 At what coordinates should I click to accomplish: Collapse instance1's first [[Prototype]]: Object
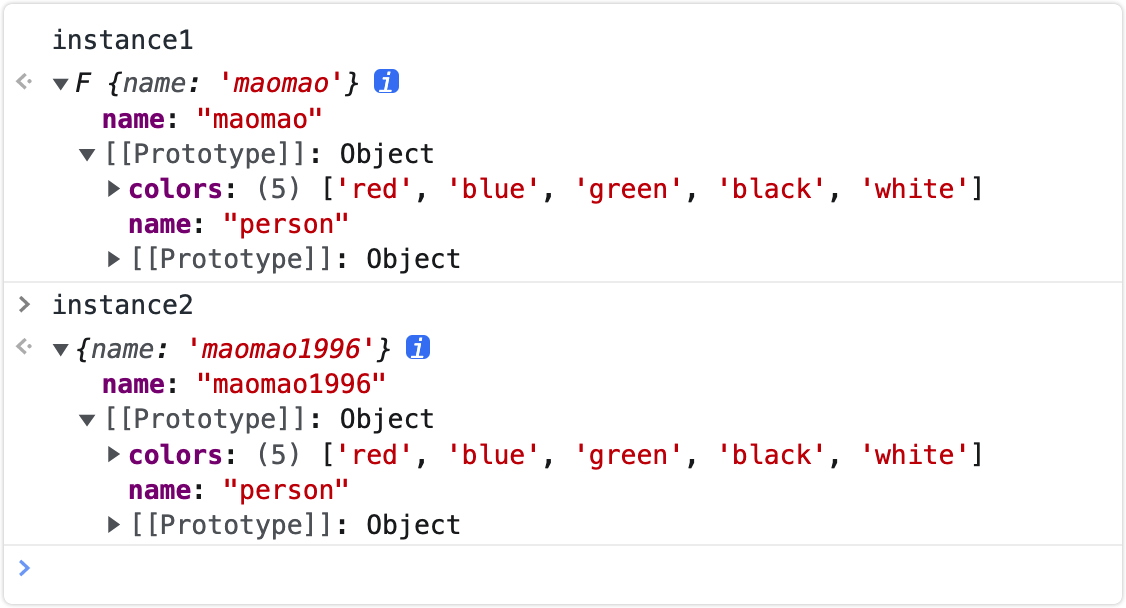(x=87, y=154)
